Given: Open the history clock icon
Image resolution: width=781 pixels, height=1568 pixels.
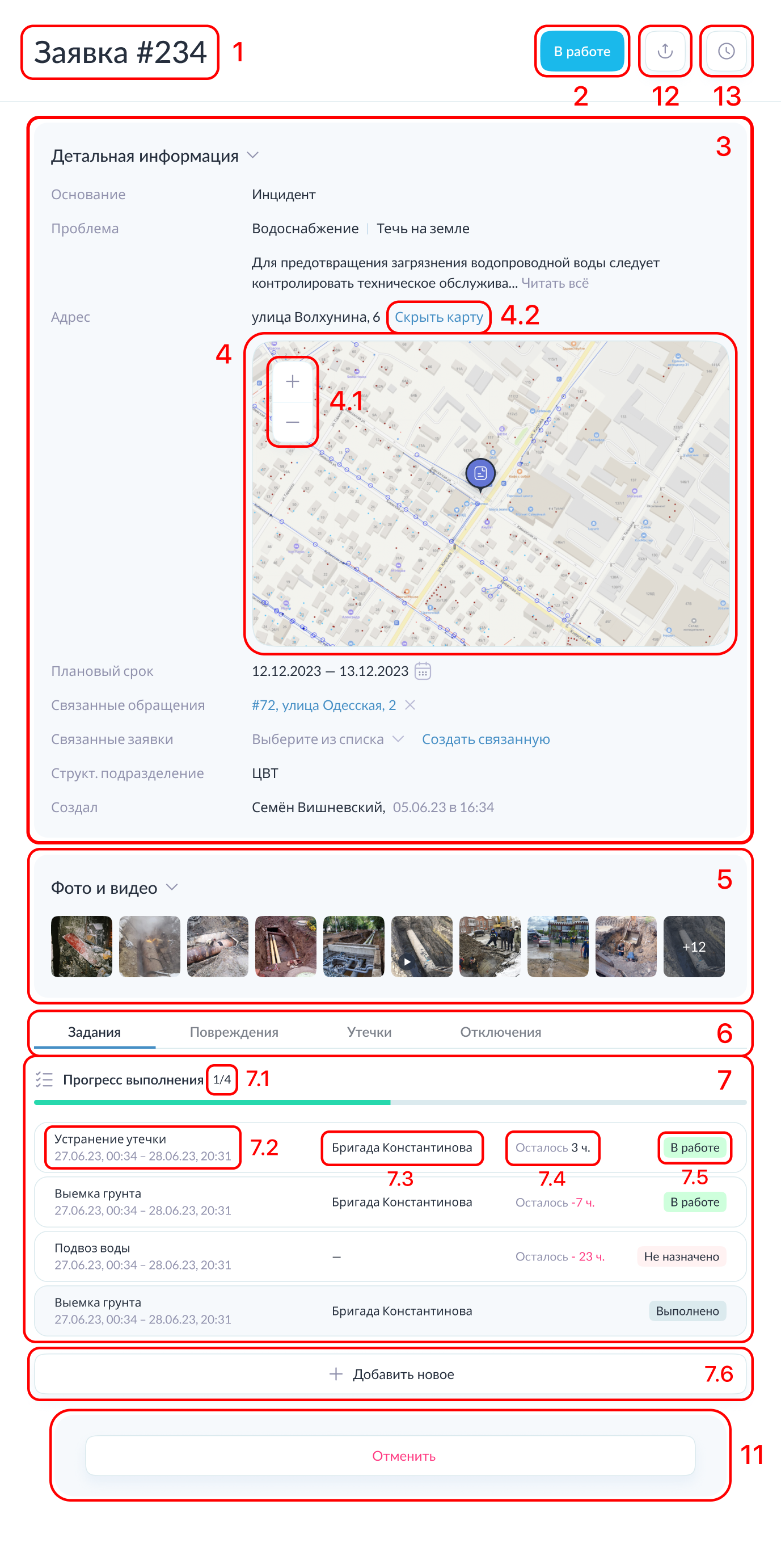Looking at the screenshot, I should point(725,51).
